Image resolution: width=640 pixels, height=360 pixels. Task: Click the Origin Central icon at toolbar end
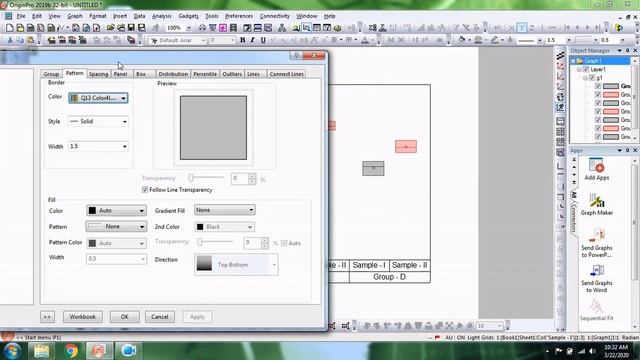coord(619,28)
